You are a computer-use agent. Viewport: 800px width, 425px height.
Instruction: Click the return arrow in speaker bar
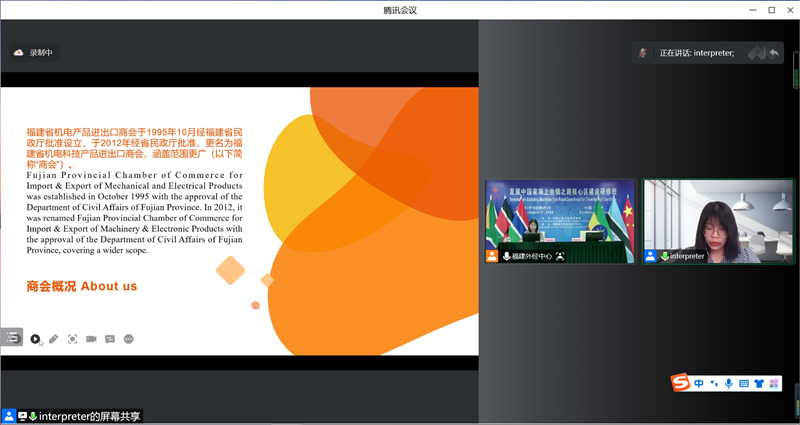coord(773,52)
